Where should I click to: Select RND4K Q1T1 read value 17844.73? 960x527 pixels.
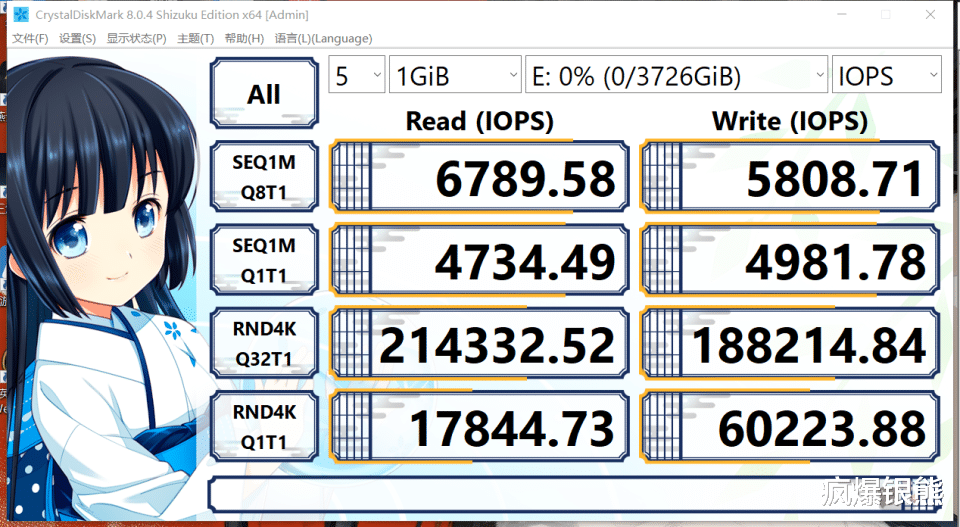pos(479,427)
